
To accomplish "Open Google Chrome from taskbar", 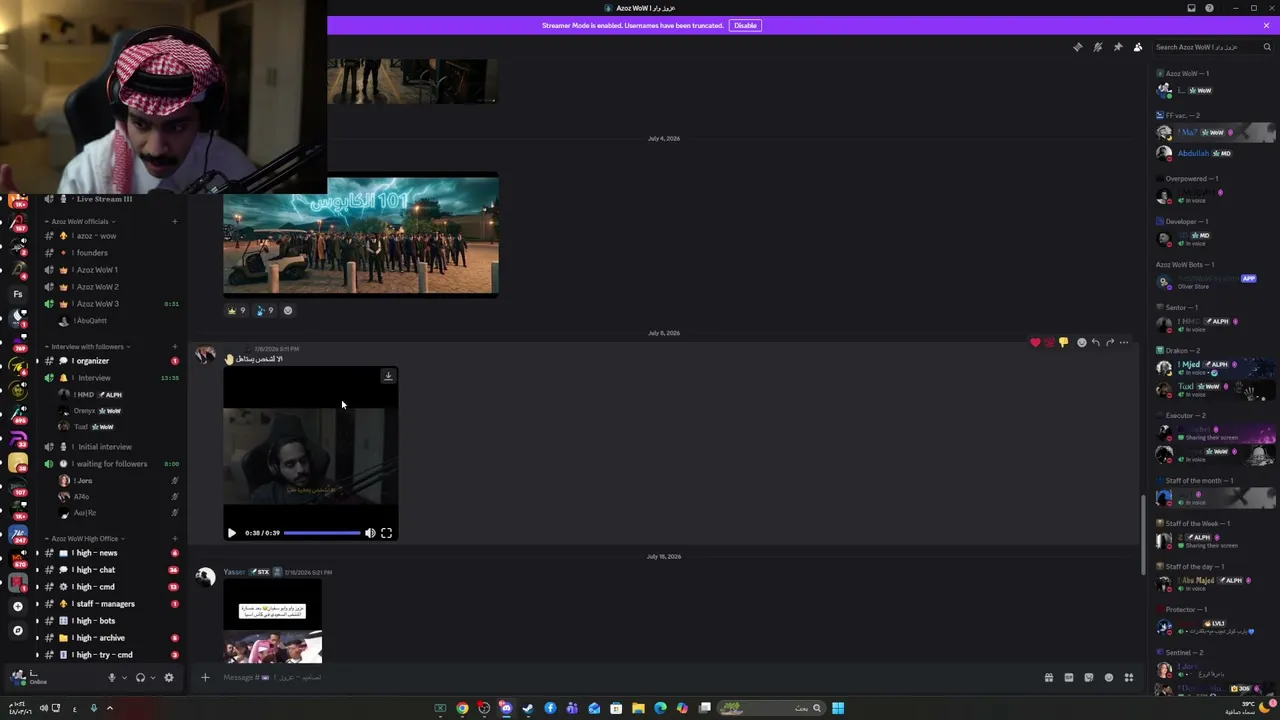I will 462,708.
